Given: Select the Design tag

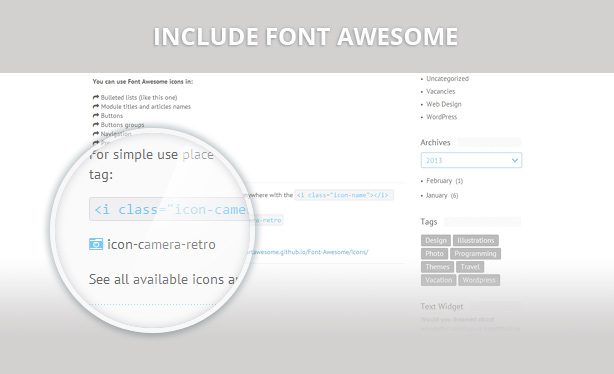Looking at the screenshot, I should [436, 240].
